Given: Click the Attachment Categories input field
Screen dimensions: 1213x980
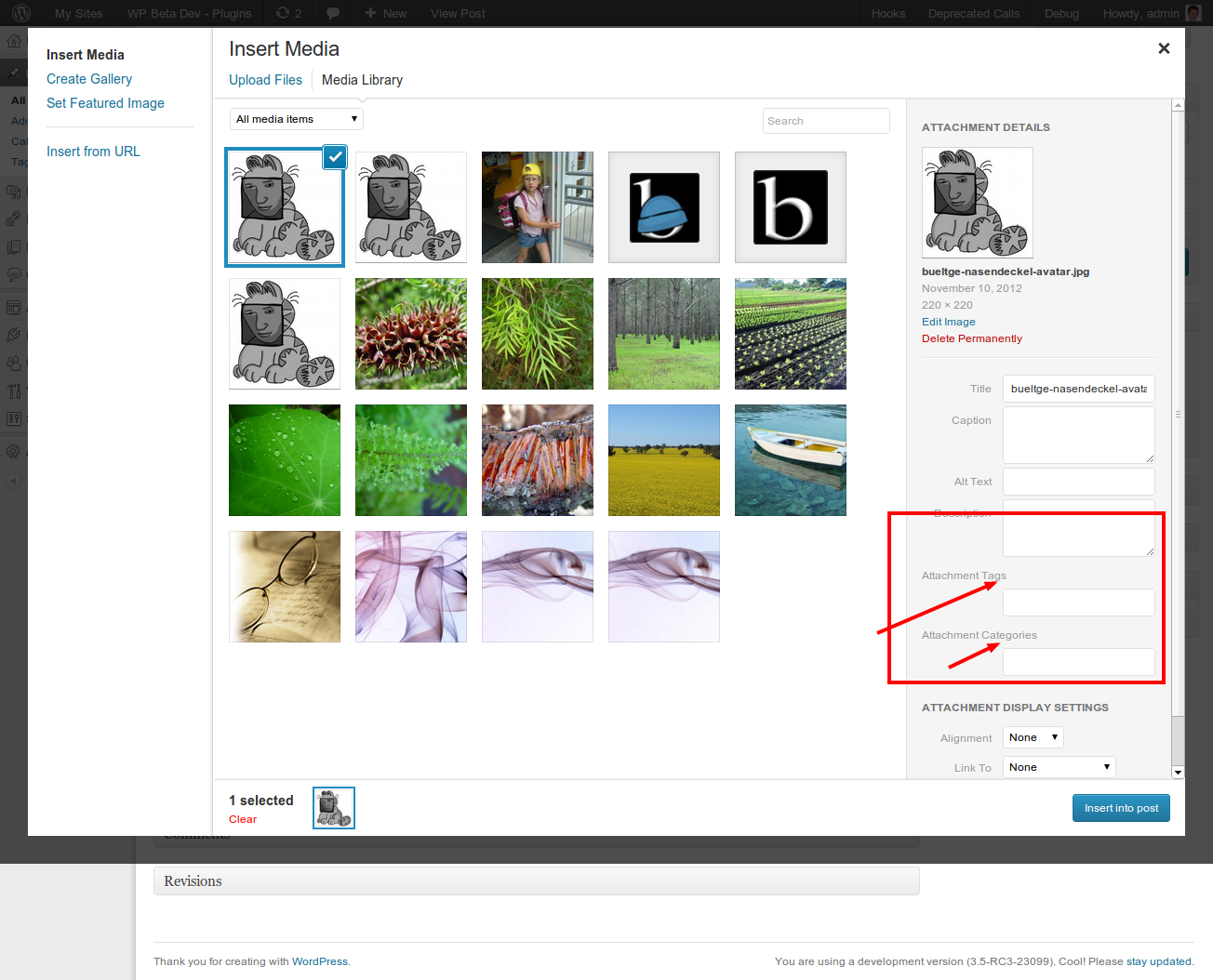Looking at the screenshot, I should [1079, 662].
